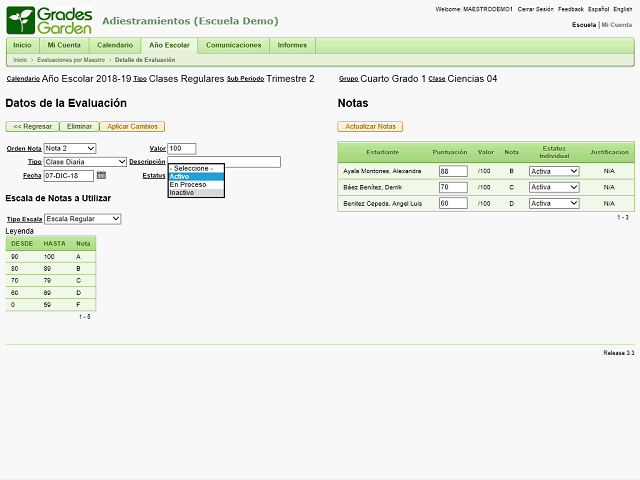Image resolution: width=640 pixels, height=480 pixels.
Task: Choose En Proceso in the Estatus list
Action: pos(196,184)
